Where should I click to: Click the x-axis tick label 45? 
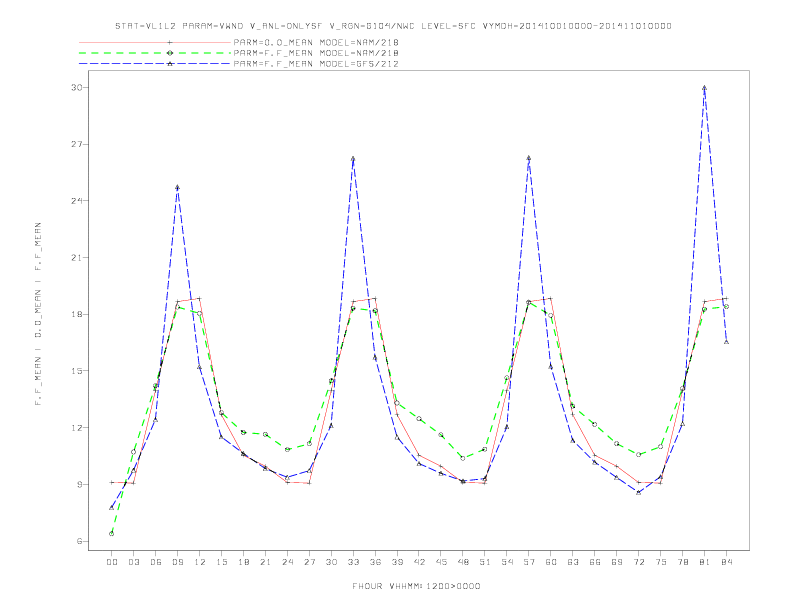(441, 562)
